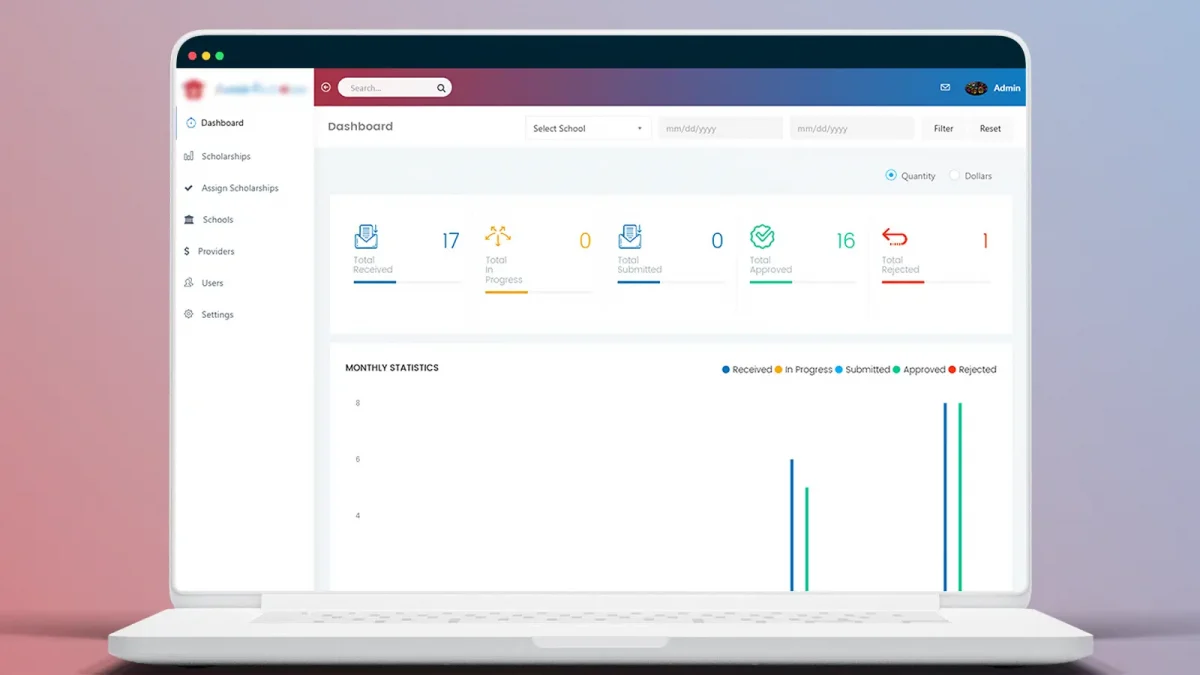Open Users in sidebar menu

point(212,283)
